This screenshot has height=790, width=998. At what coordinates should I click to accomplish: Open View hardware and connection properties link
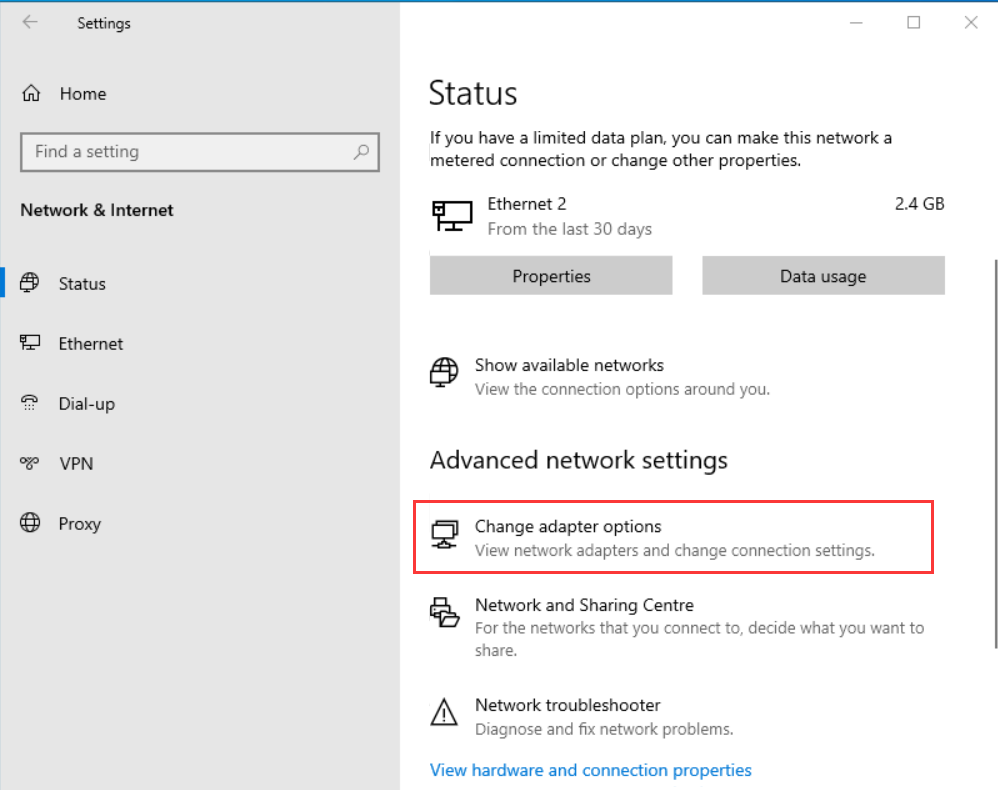[590, 770]
